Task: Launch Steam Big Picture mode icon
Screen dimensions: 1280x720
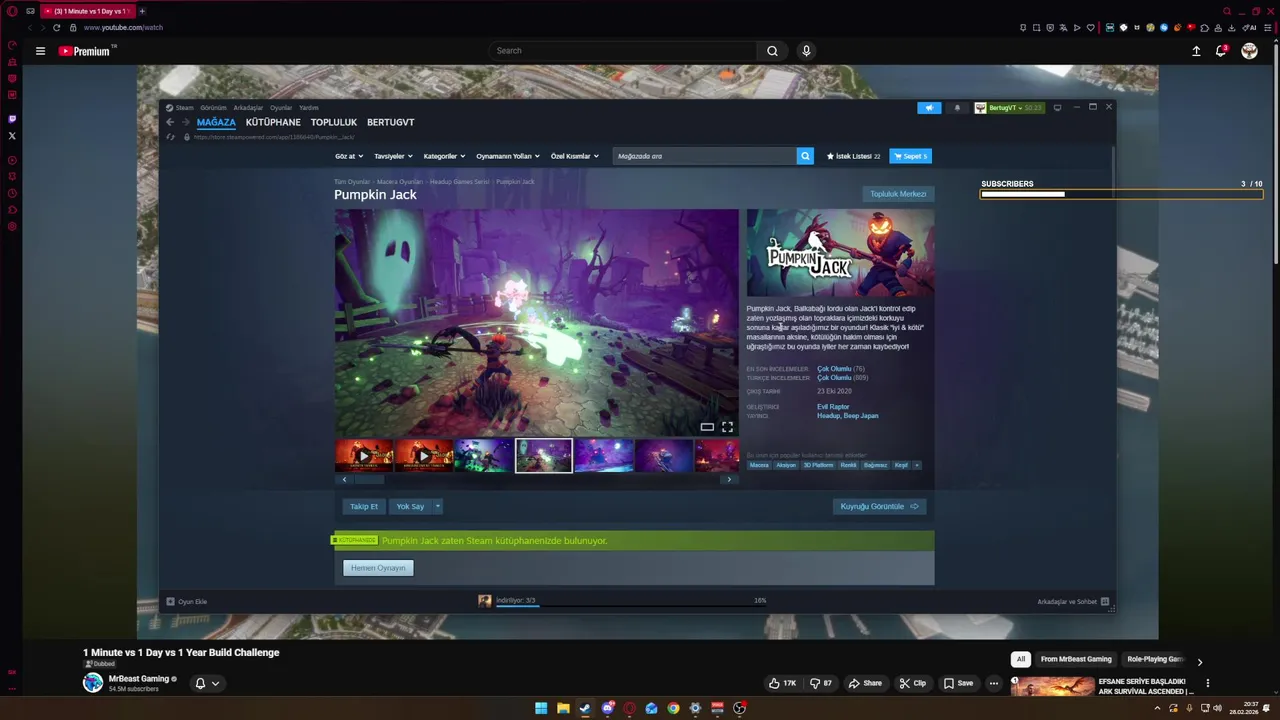Action: pos(1057,108)
